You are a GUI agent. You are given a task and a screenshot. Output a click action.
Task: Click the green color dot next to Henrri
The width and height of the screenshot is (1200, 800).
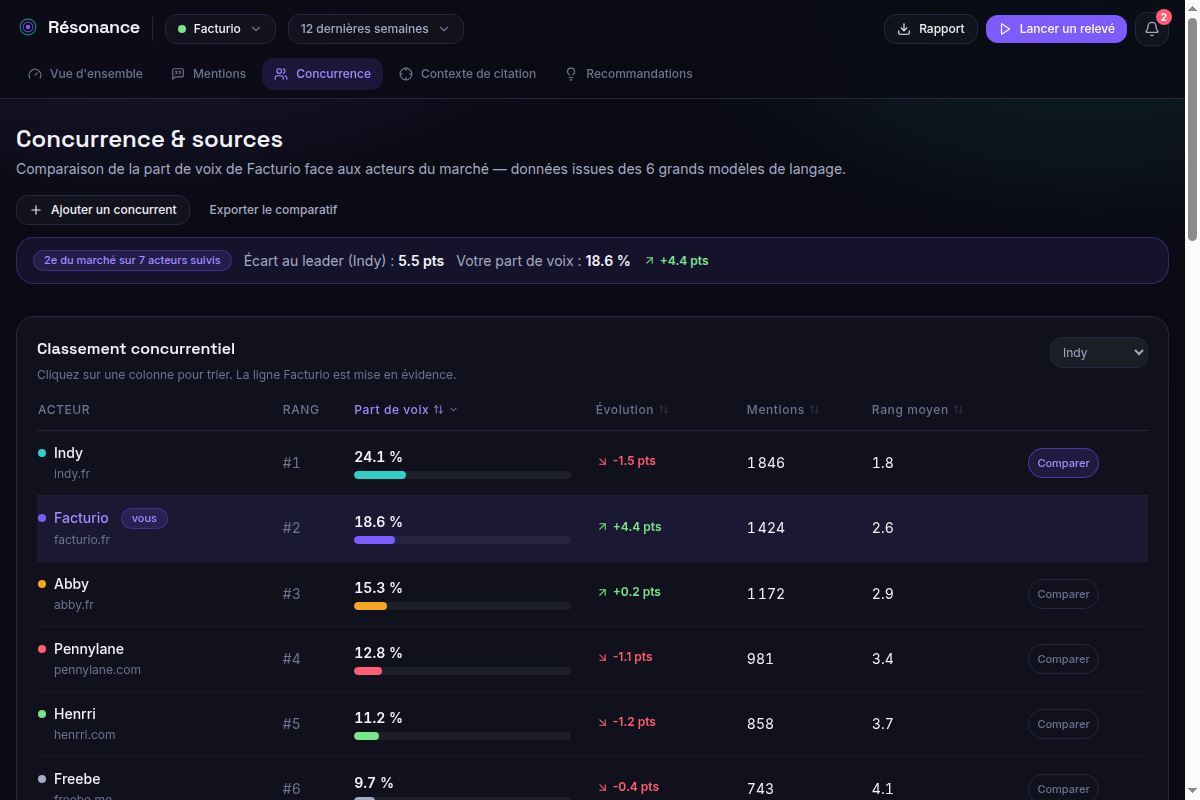[42, 714]
